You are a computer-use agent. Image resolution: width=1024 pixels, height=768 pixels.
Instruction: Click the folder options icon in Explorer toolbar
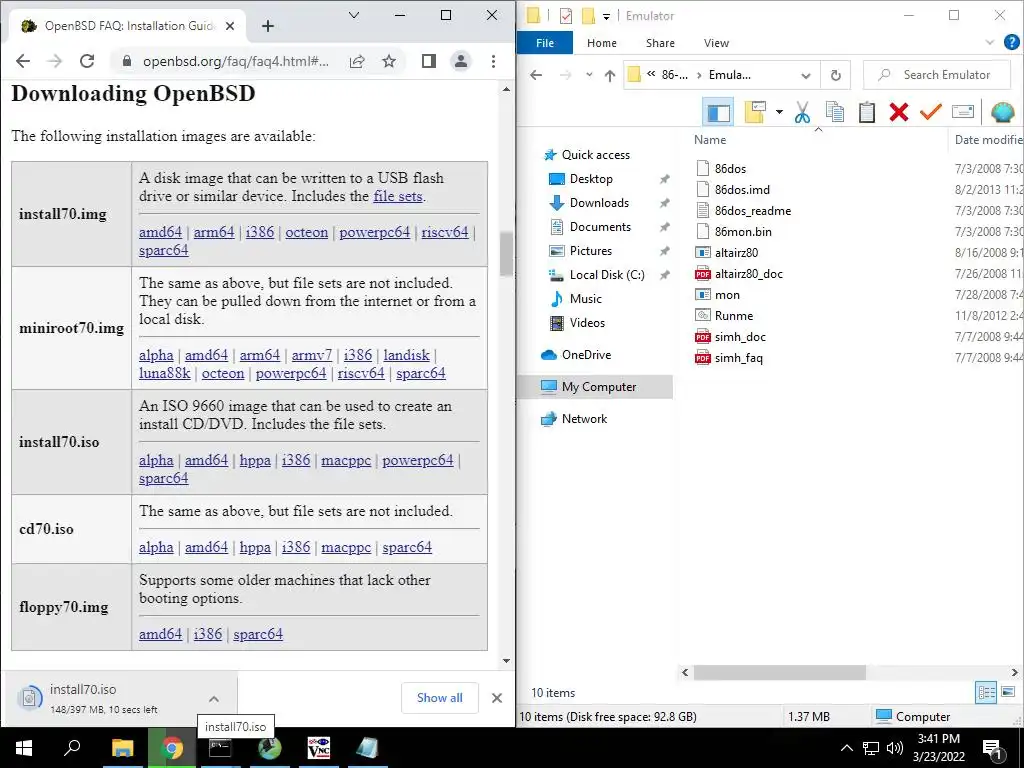coord(755,112)
